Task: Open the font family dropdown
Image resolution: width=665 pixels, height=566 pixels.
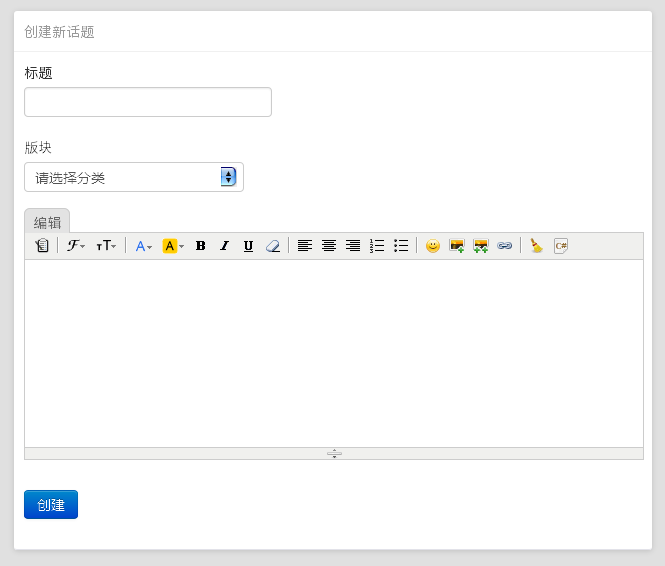Action: (x=76, y=246)
